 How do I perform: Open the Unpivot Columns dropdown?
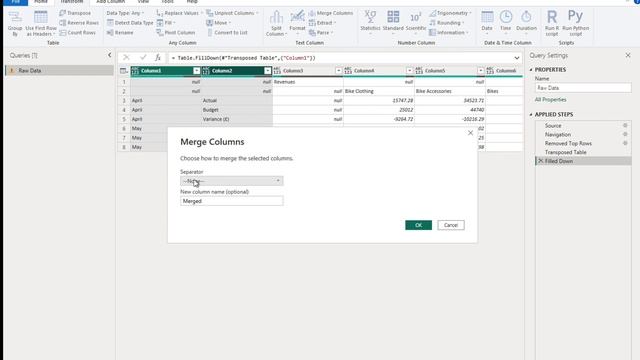[x=232, y=13]
